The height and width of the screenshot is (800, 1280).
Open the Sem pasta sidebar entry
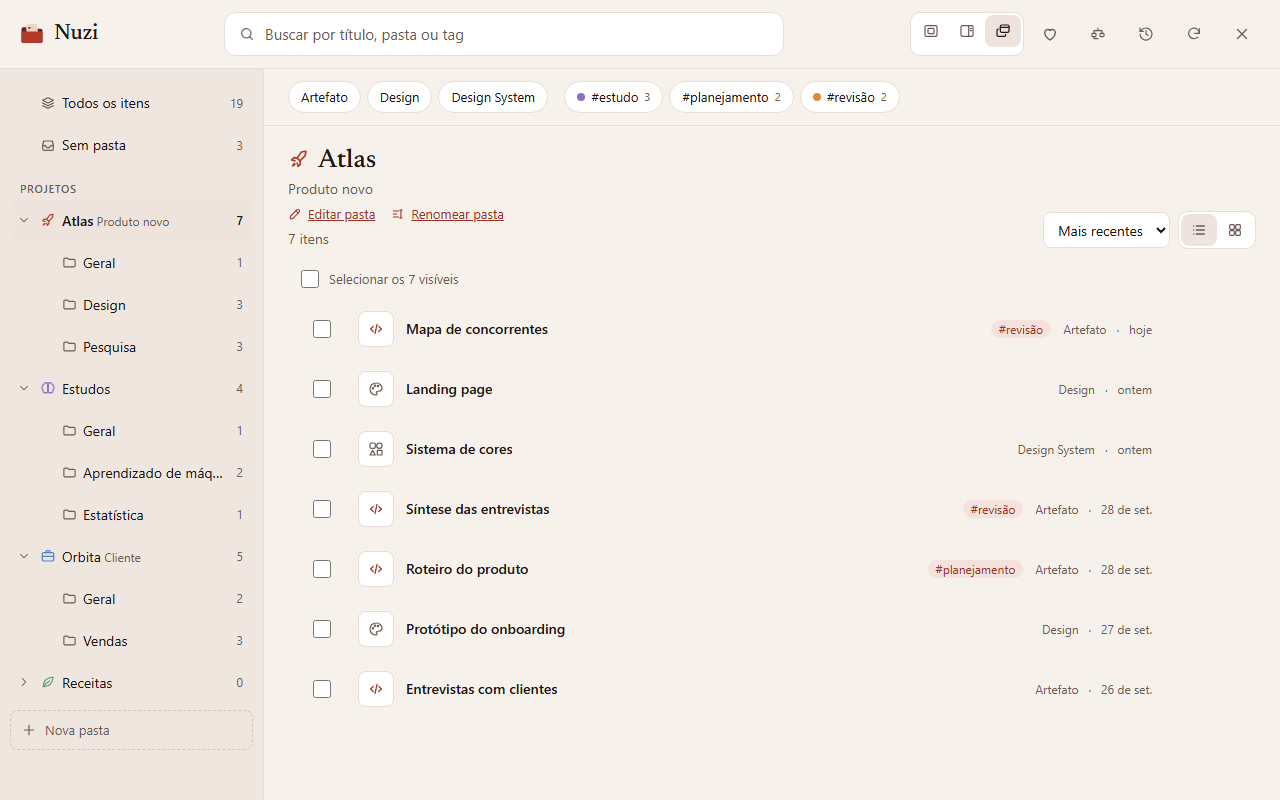(131, 145)
